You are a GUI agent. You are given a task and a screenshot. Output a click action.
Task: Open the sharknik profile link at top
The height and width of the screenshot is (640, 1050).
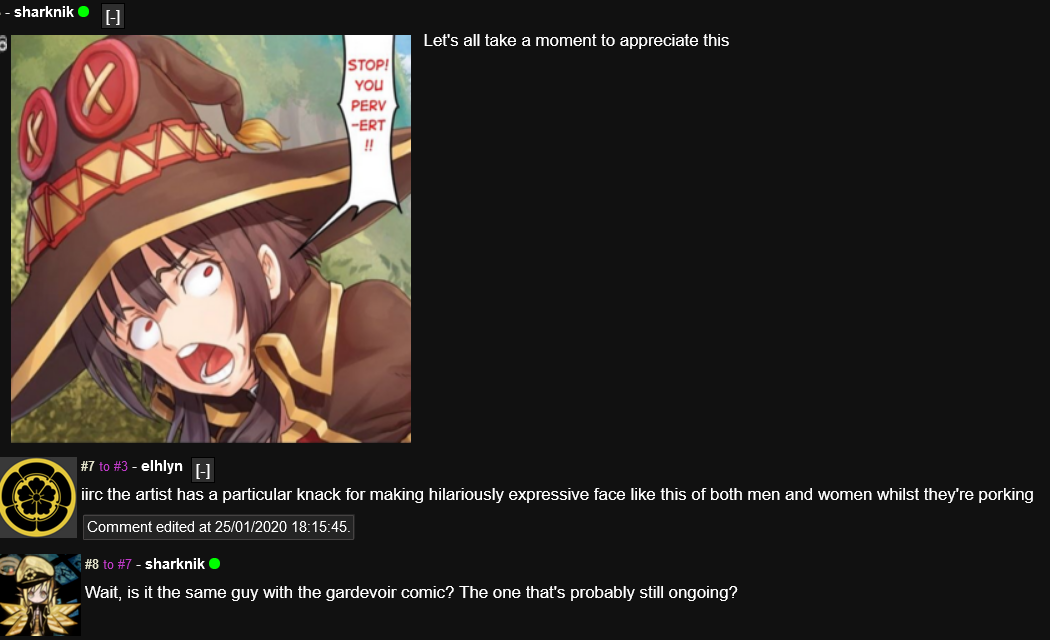click(x=44, y=12)
